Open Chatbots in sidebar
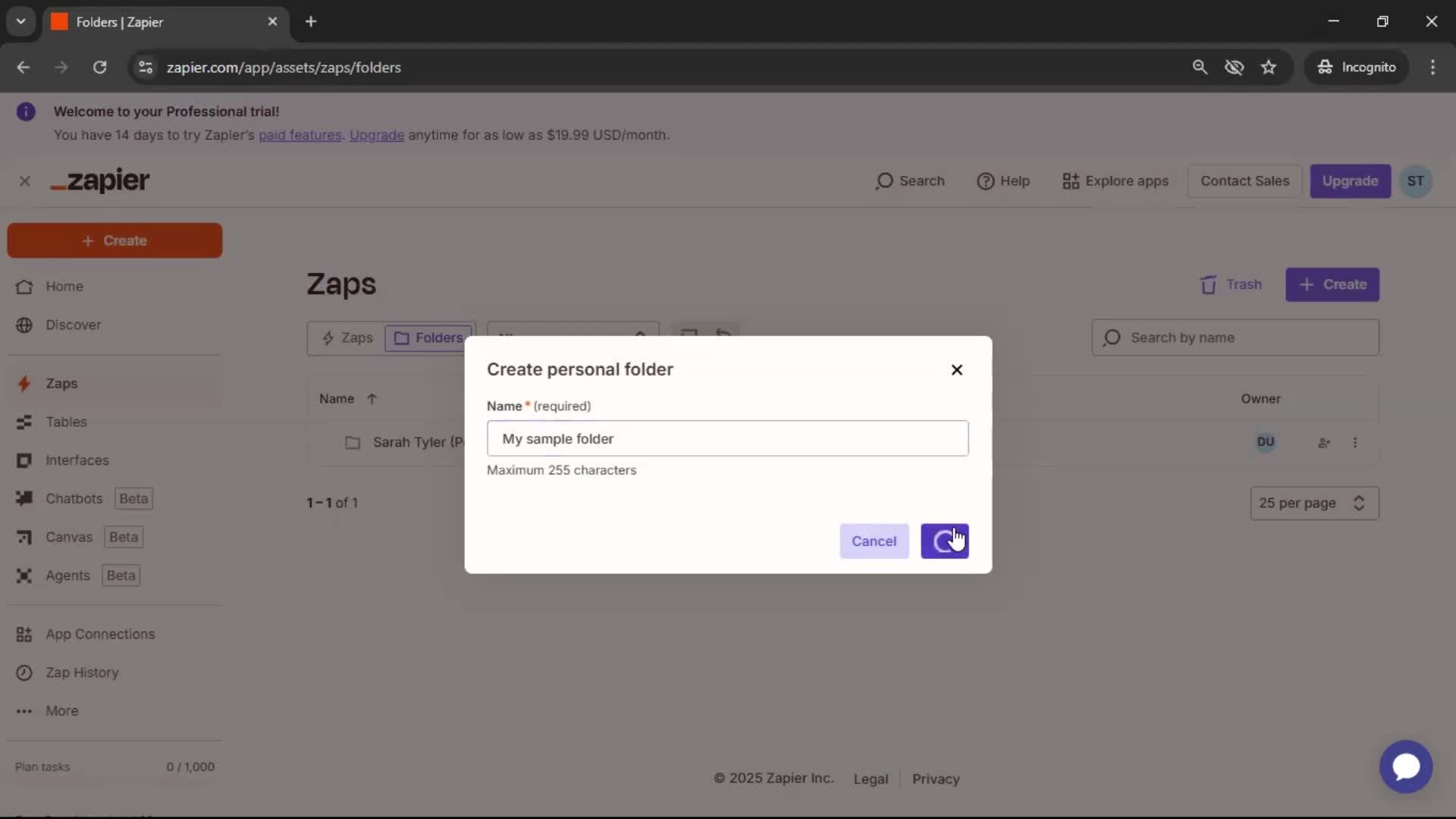 pyautogui.click(x=114, y=499)
